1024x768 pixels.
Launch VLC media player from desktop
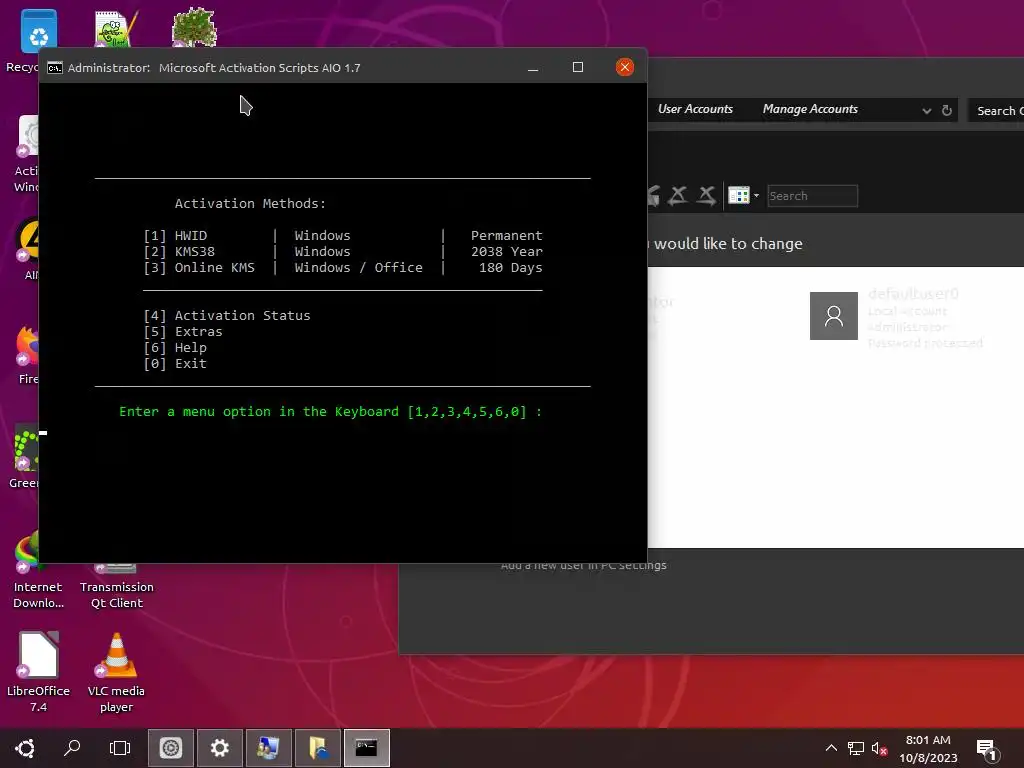coord(116,655)
